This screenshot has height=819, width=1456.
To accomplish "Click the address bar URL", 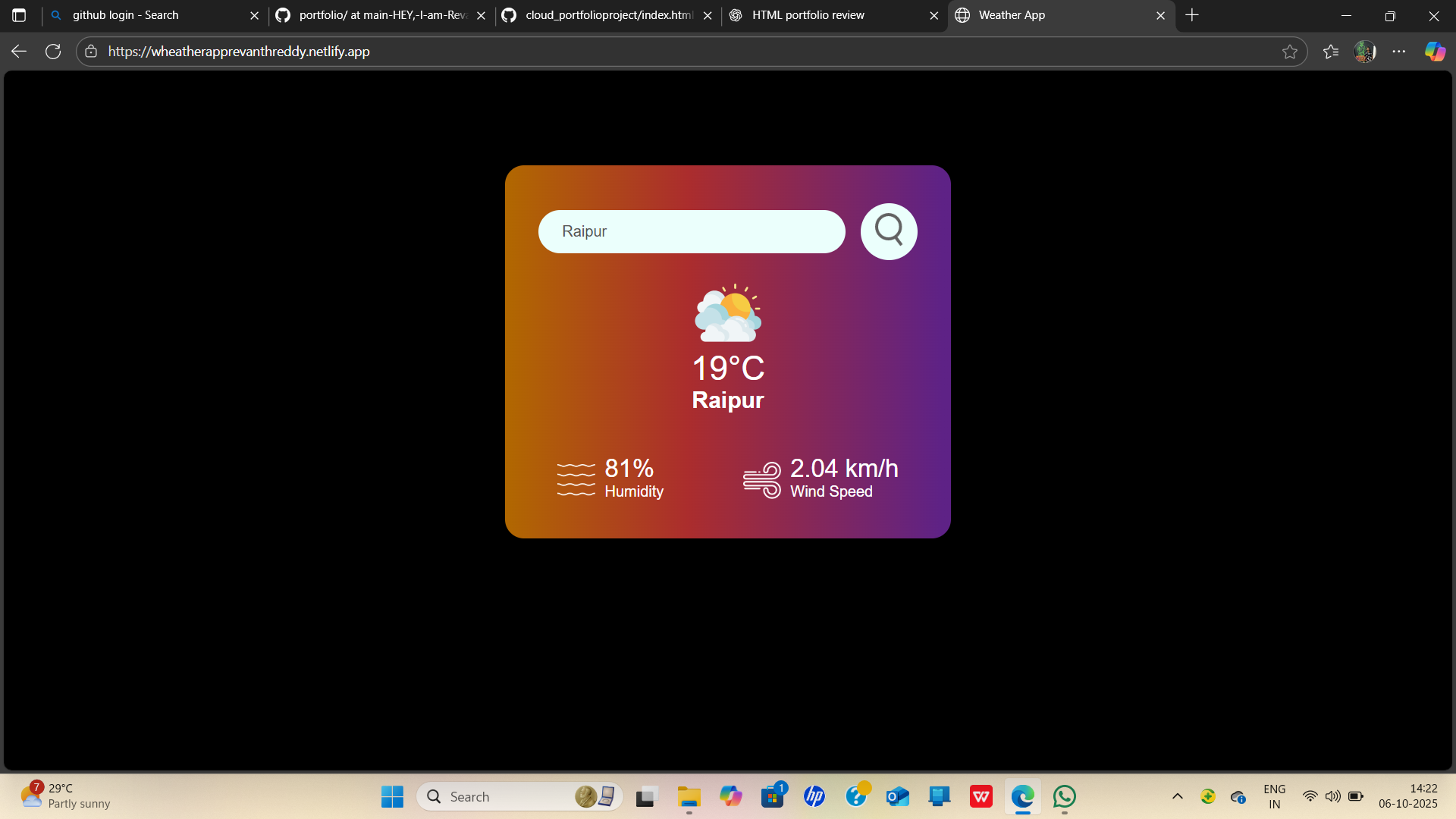I will tap(239, 52).
